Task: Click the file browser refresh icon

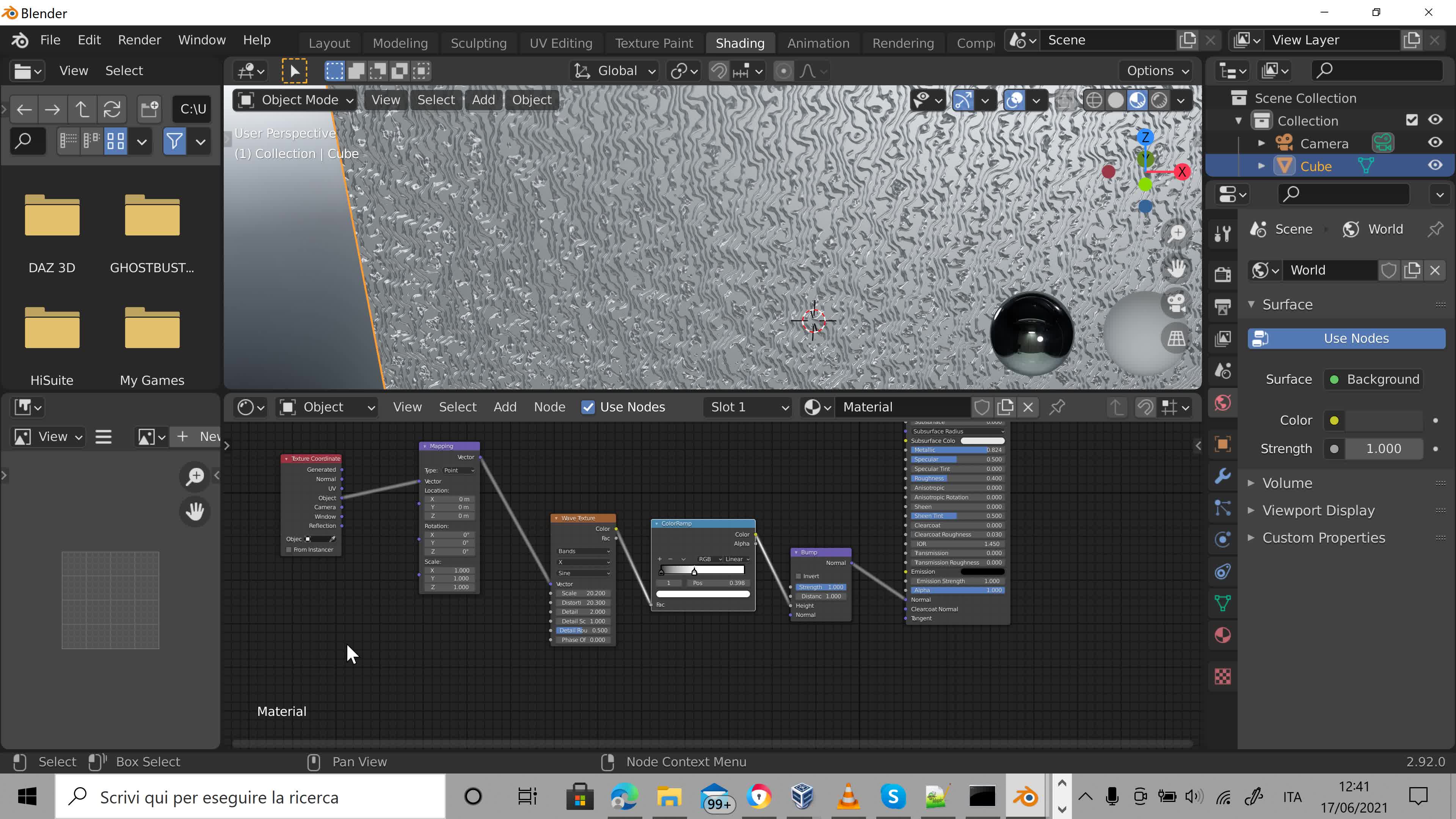Action: pos(112,109)
